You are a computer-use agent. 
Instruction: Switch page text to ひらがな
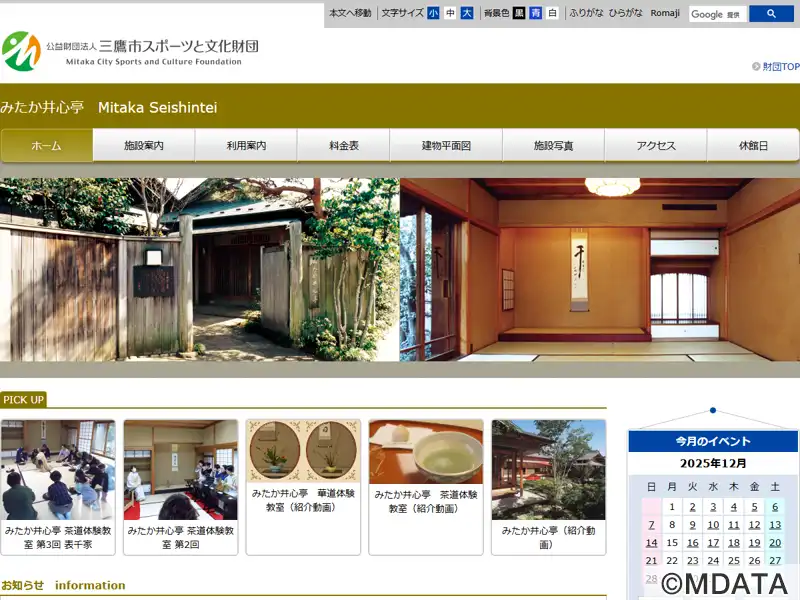626,13
